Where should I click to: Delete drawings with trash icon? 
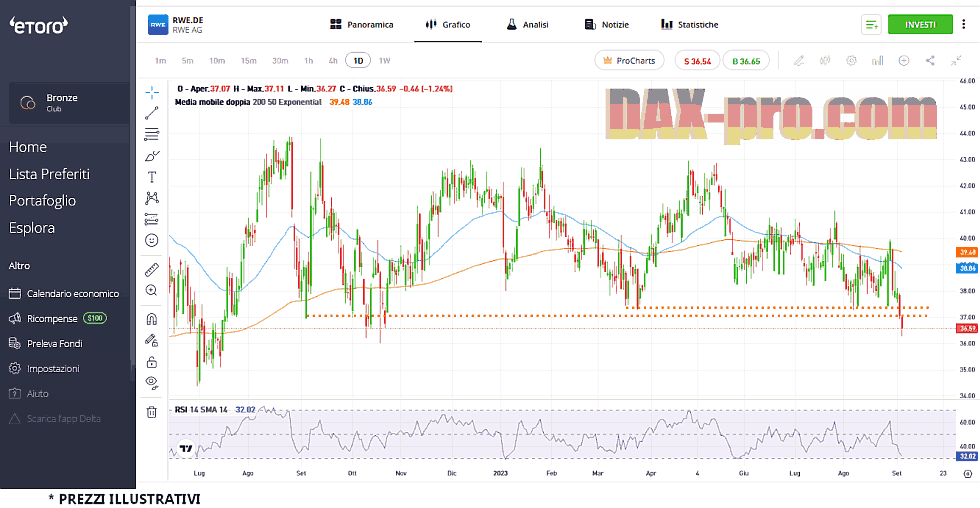[152, 412]
